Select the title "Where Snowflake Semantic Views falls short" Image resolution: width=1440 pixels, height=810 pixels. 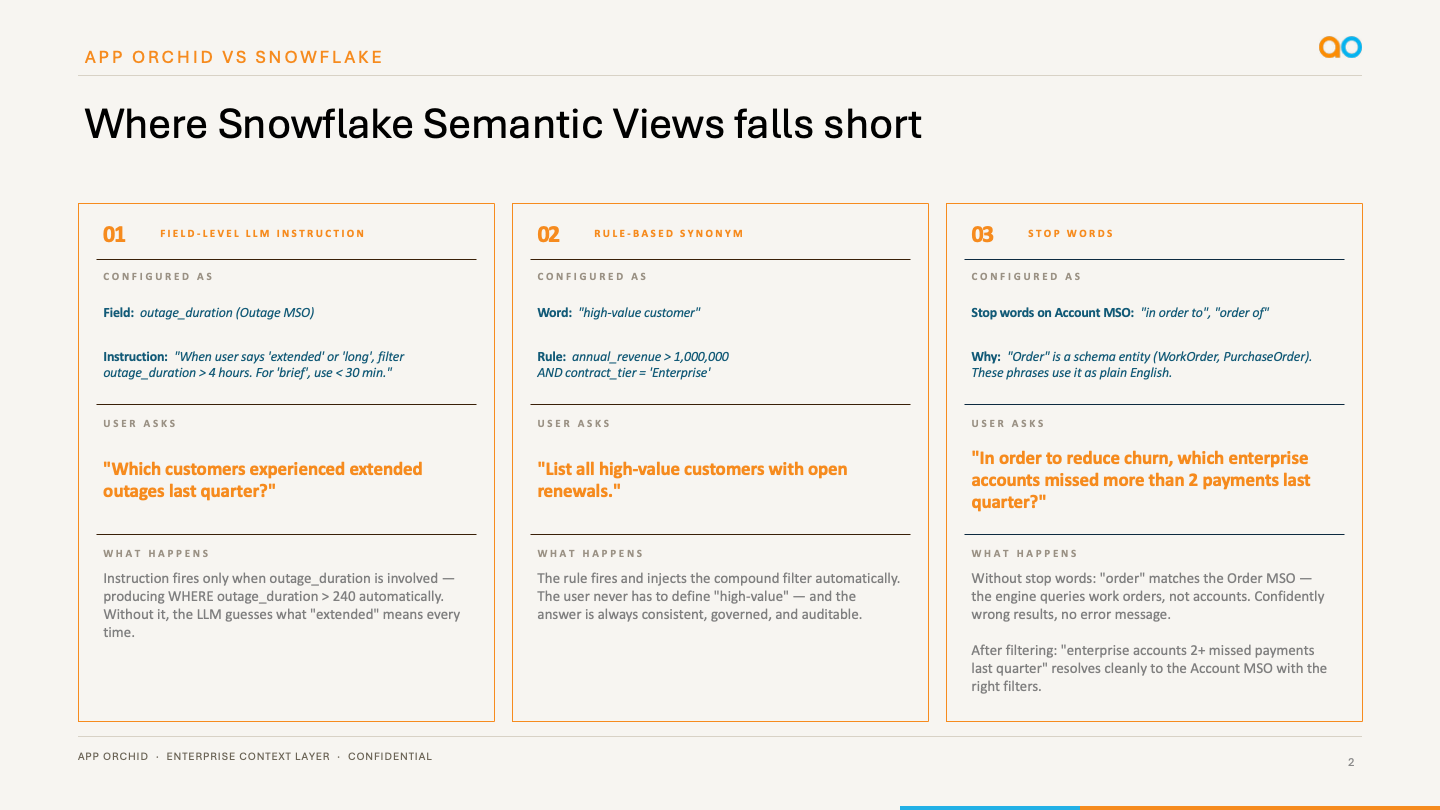pyautogui.click(x=503, y=124)
